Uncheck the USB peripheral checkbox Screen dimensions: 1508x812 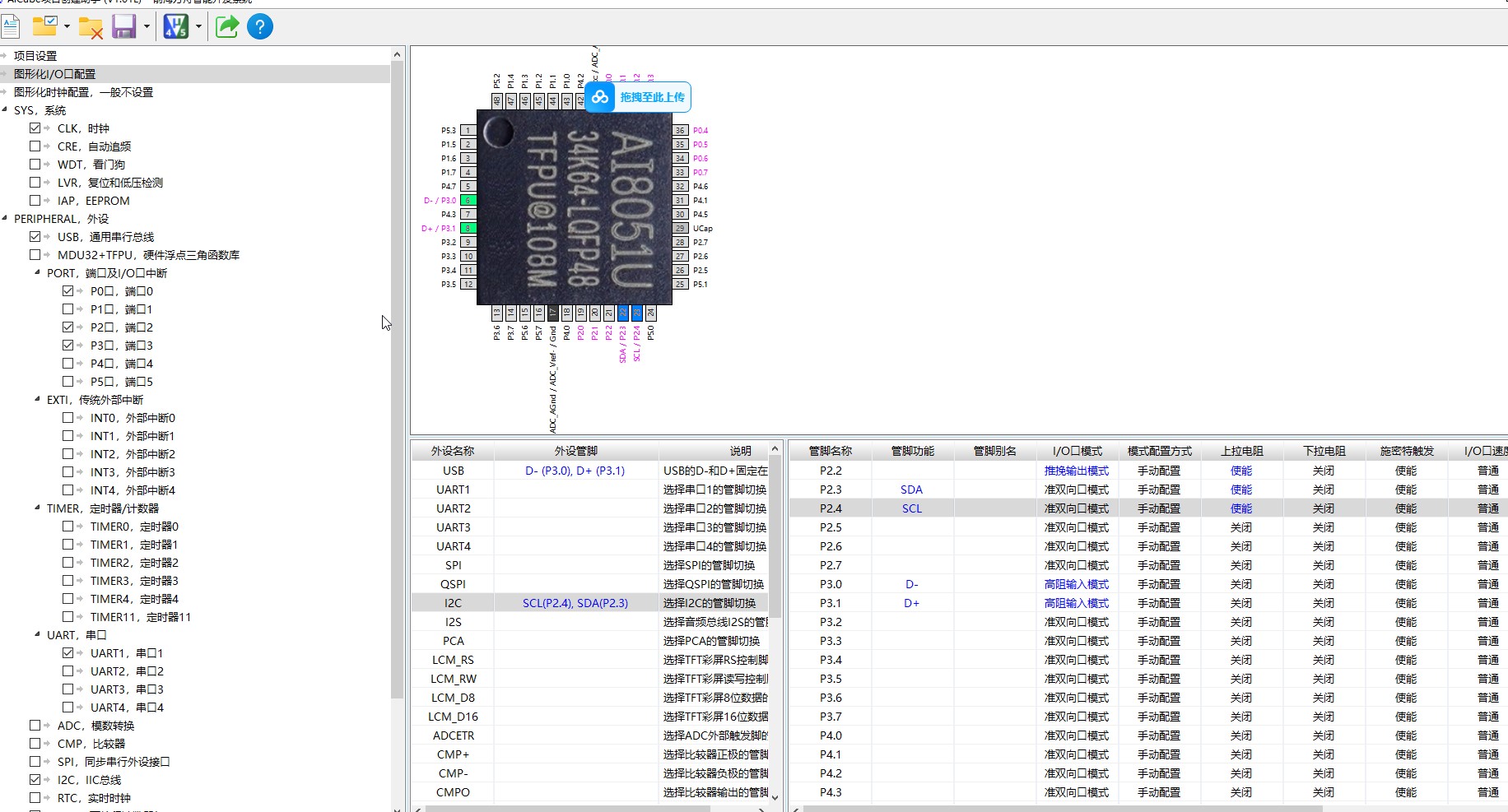tap(35, 237)
